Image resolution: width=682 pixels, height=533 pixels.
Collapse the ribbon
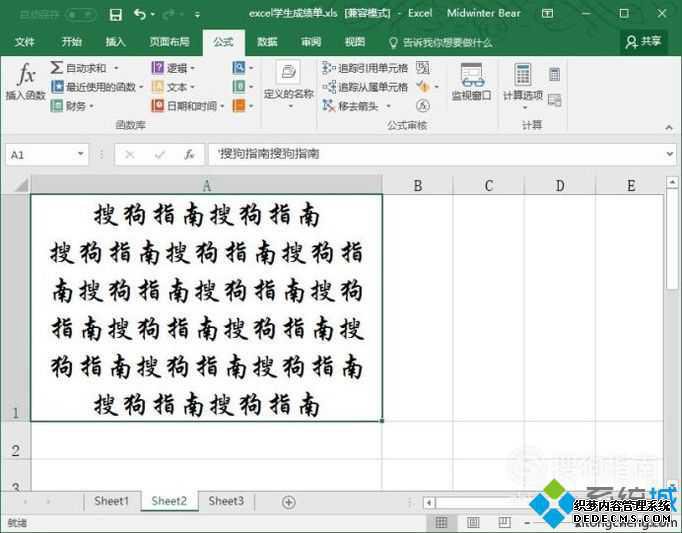669,127
